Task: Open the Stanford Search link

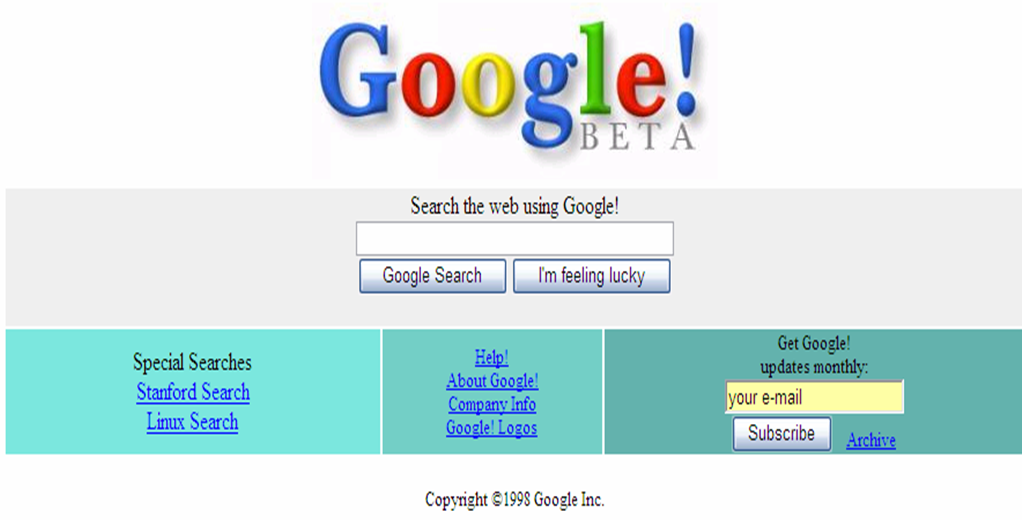Action: (x=193, y=392)
